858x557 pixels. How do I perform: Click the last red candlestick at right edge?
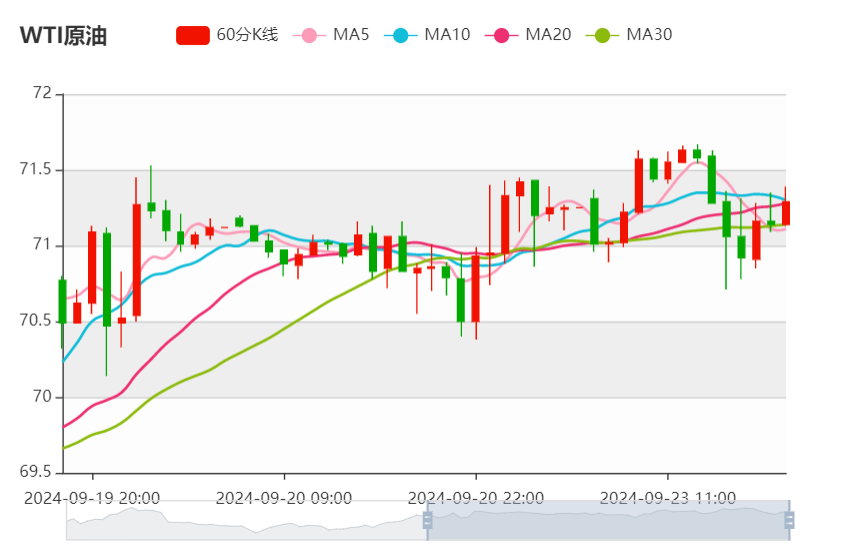786,213
